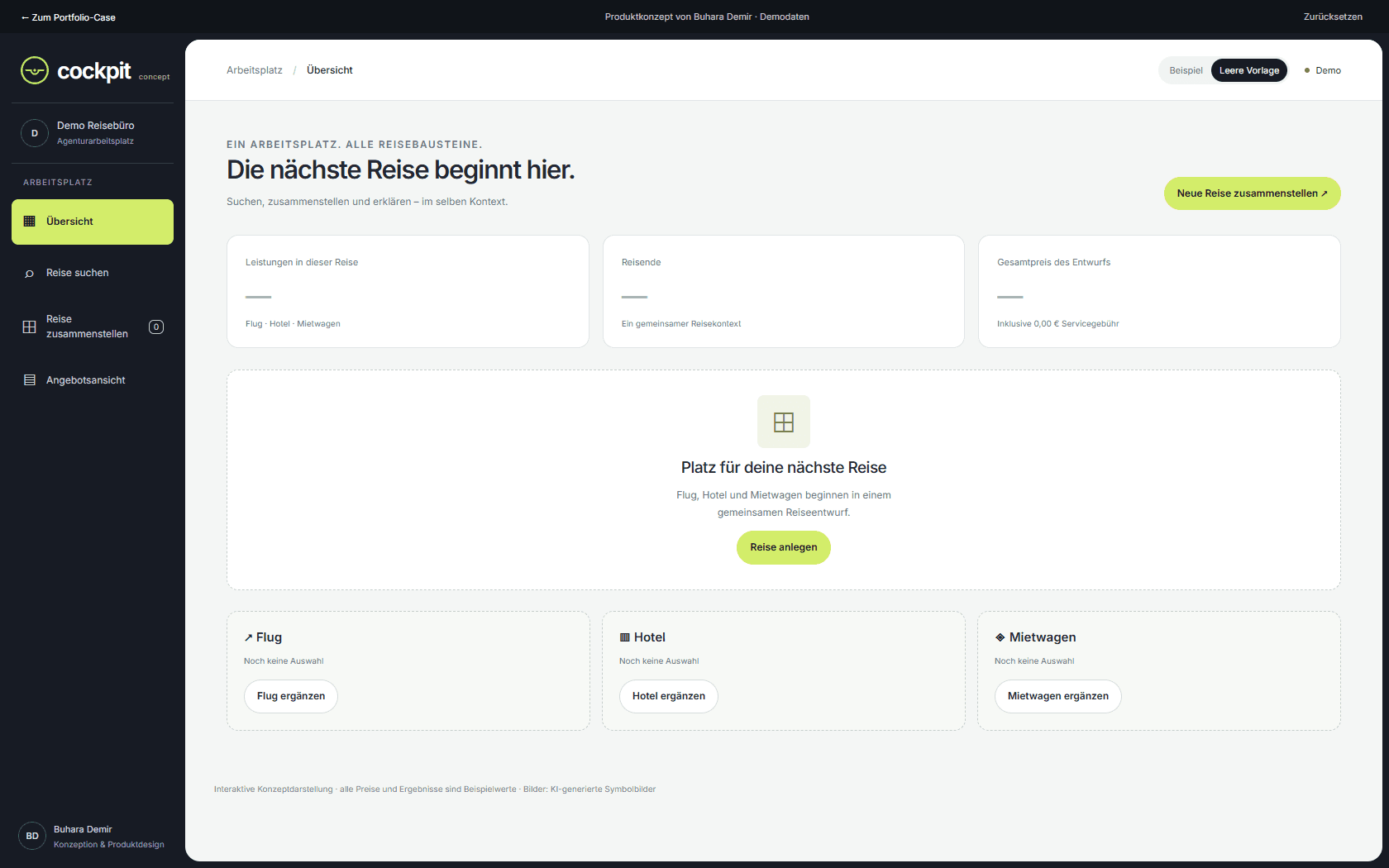
Task: Open Reise zusammenstellen in the sidebar
Action: 93,327
